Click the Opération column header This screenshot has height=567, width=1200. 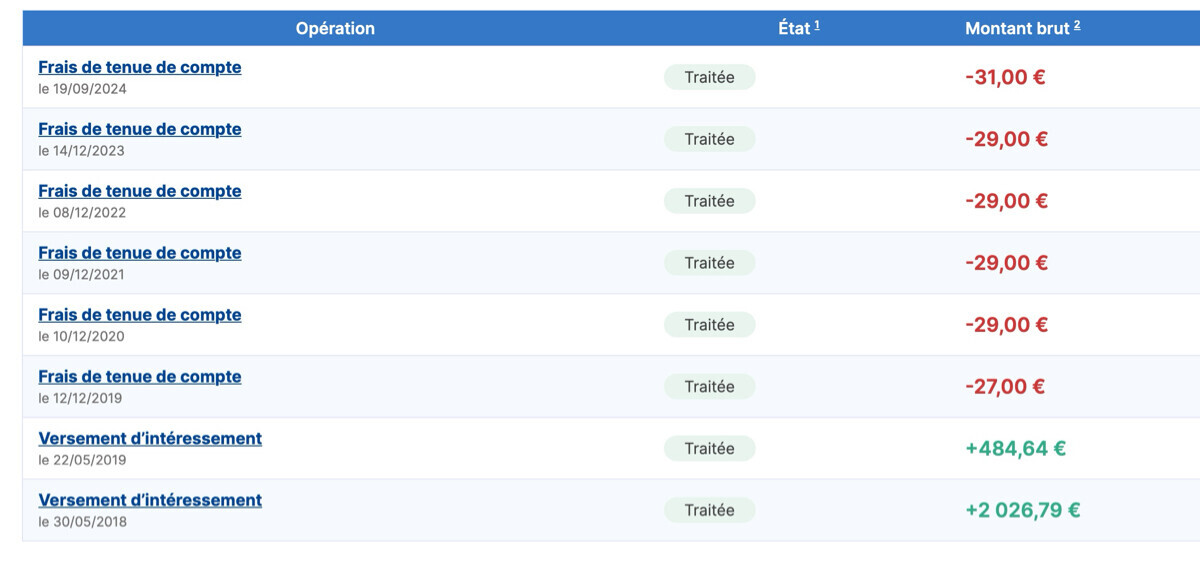(335, 29)
